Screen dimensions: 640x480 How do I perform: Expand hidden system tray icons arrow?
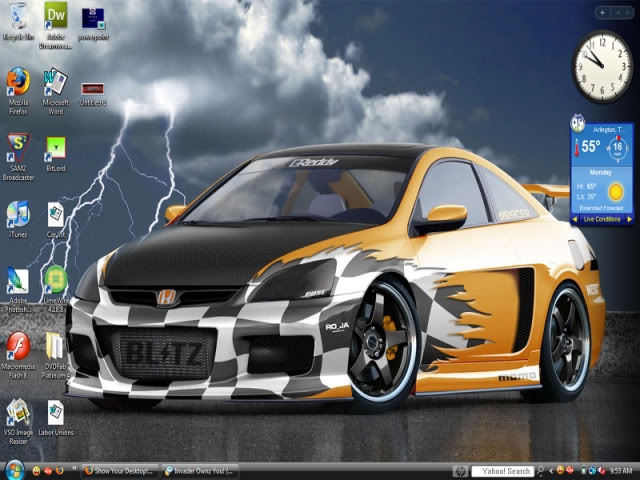pyautogui.click(x=551, y=471)
